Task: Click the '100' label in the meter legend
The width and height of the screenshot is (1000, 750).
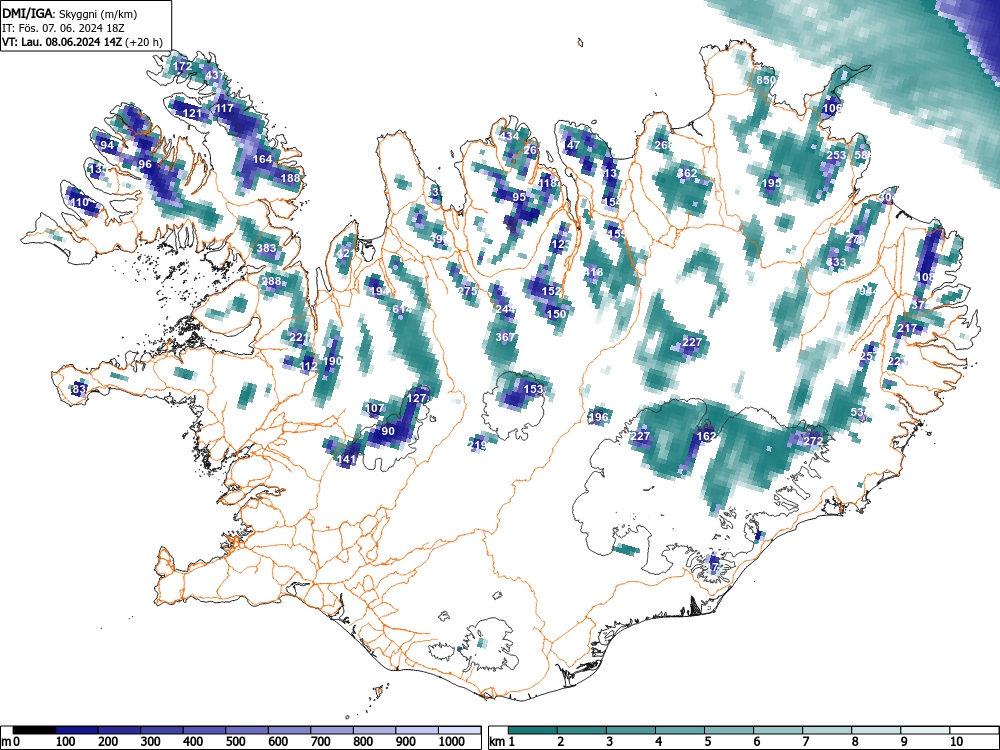Action: coord(66,741)
